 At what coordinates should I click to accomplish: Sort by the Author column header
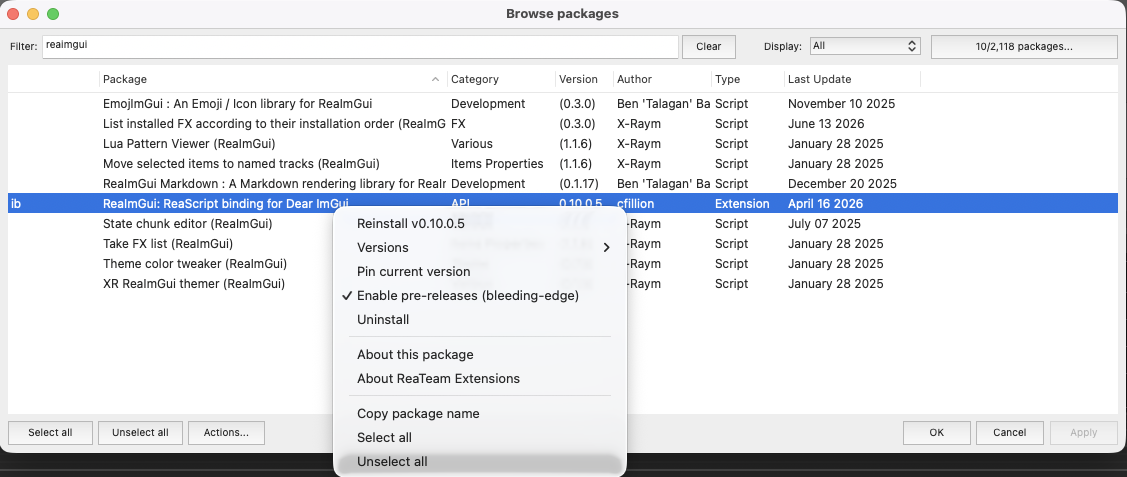(x=662, y=79)
